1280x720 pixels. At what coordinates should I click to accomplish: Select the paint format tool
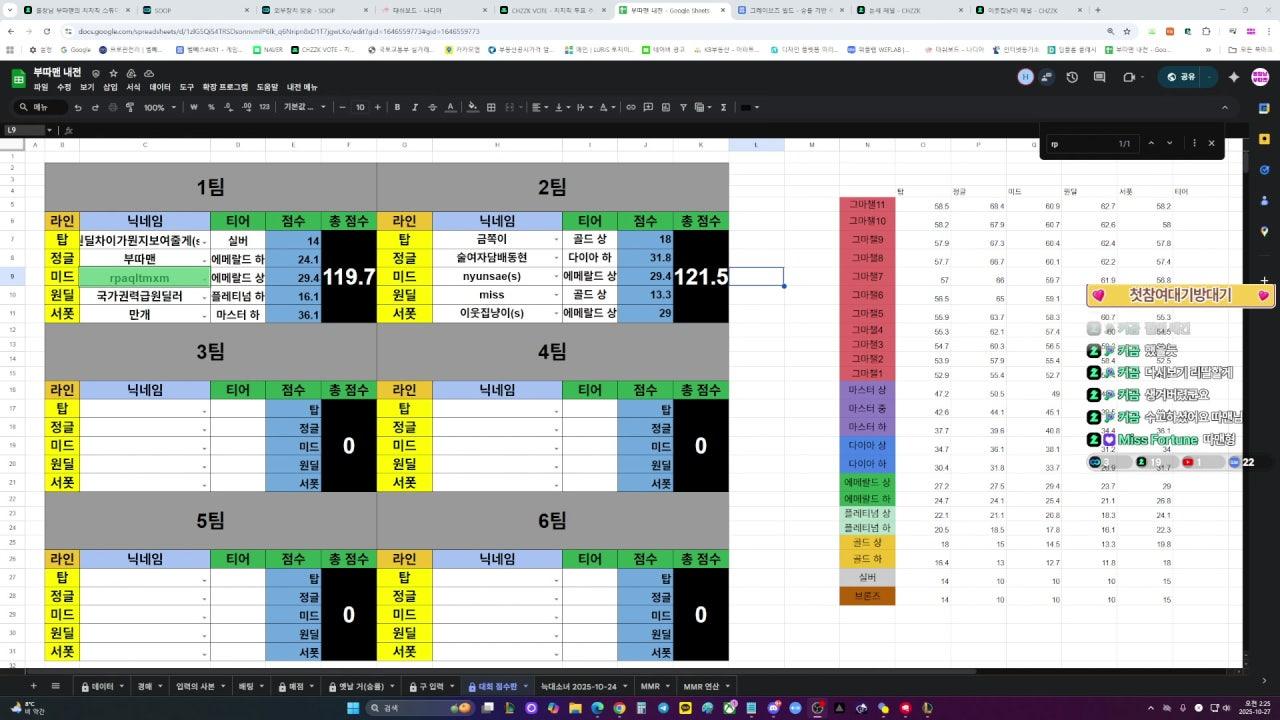click(x=130, y=107)
